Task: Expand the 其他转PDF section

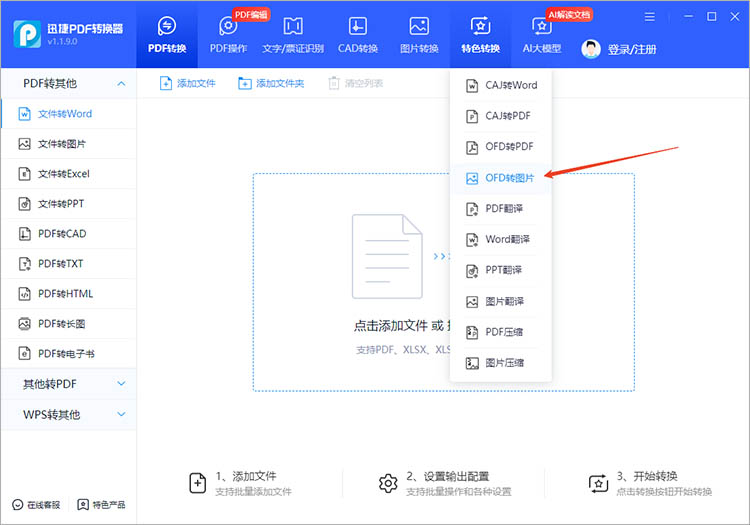Action: click(68, 384)
